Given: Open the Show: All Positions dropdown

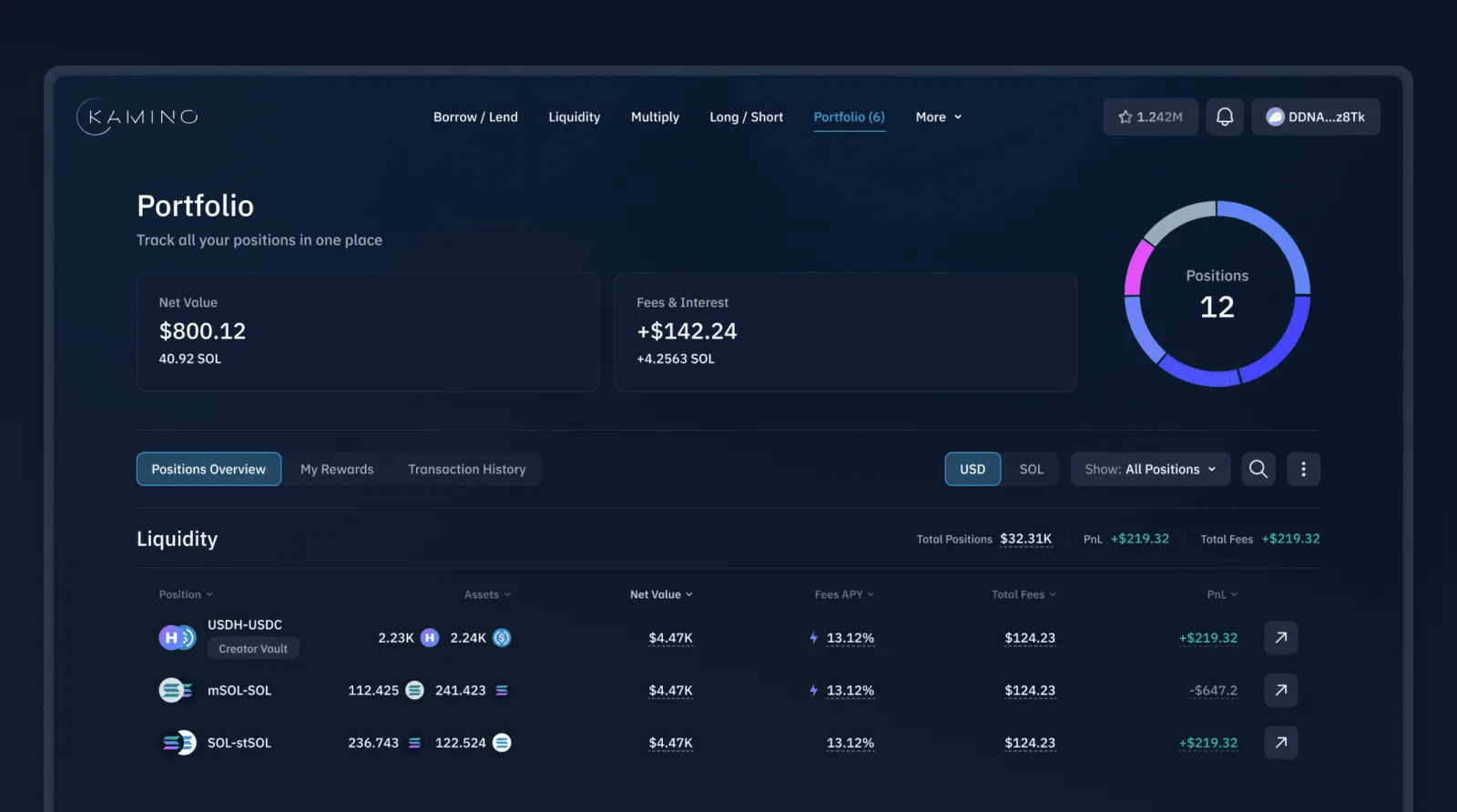Looking at the screenshot, I should [1150, 469].
